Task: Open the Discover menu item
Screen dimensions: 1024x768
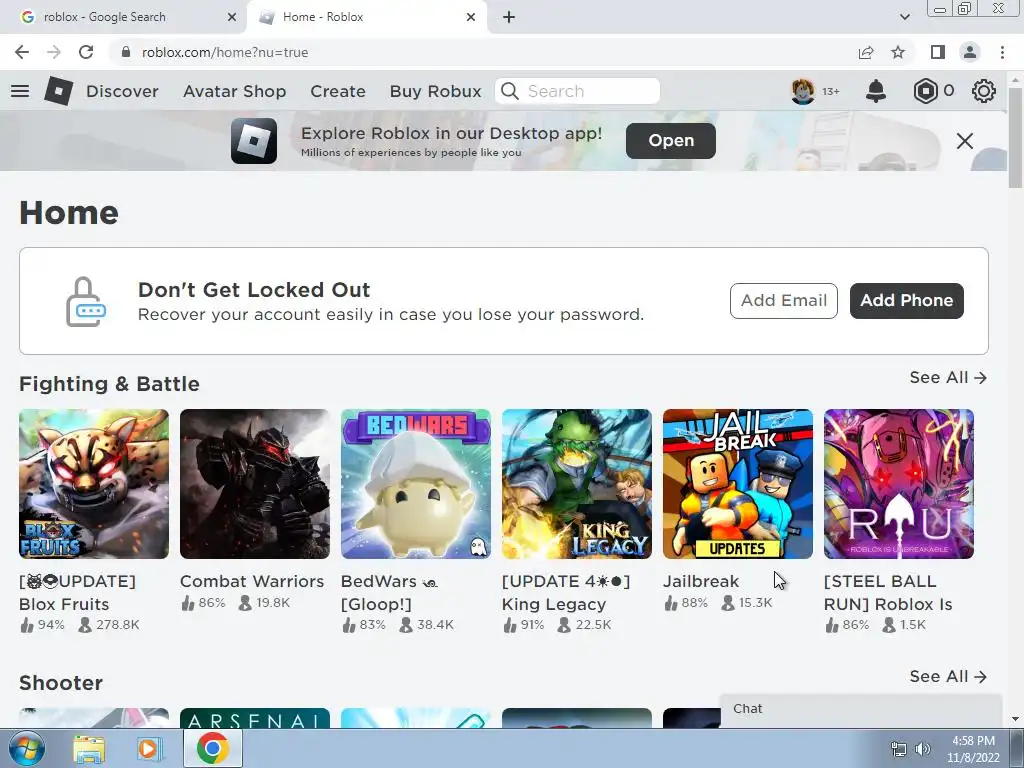Action: pyautogui.click(x=122, y=91)
